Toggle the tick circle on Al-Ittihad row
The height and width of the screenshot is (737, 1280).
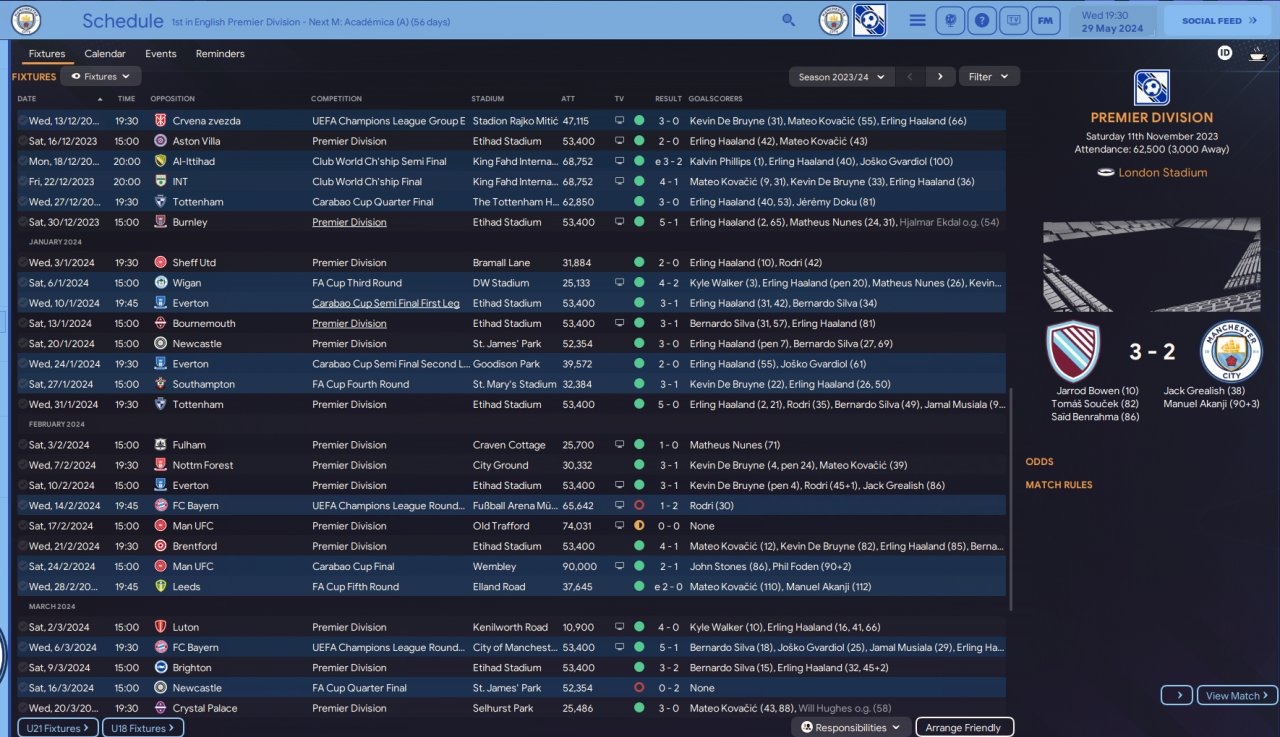point(23,161)
